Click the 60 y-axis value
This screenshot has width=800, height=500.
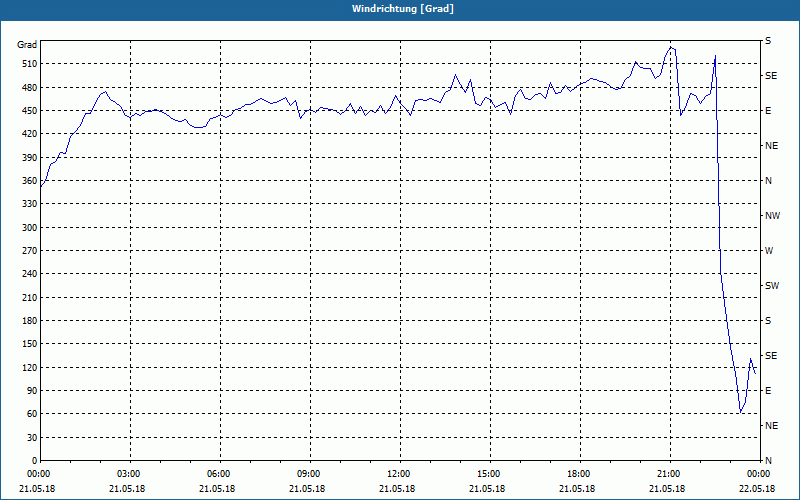(x=32, y=414)
